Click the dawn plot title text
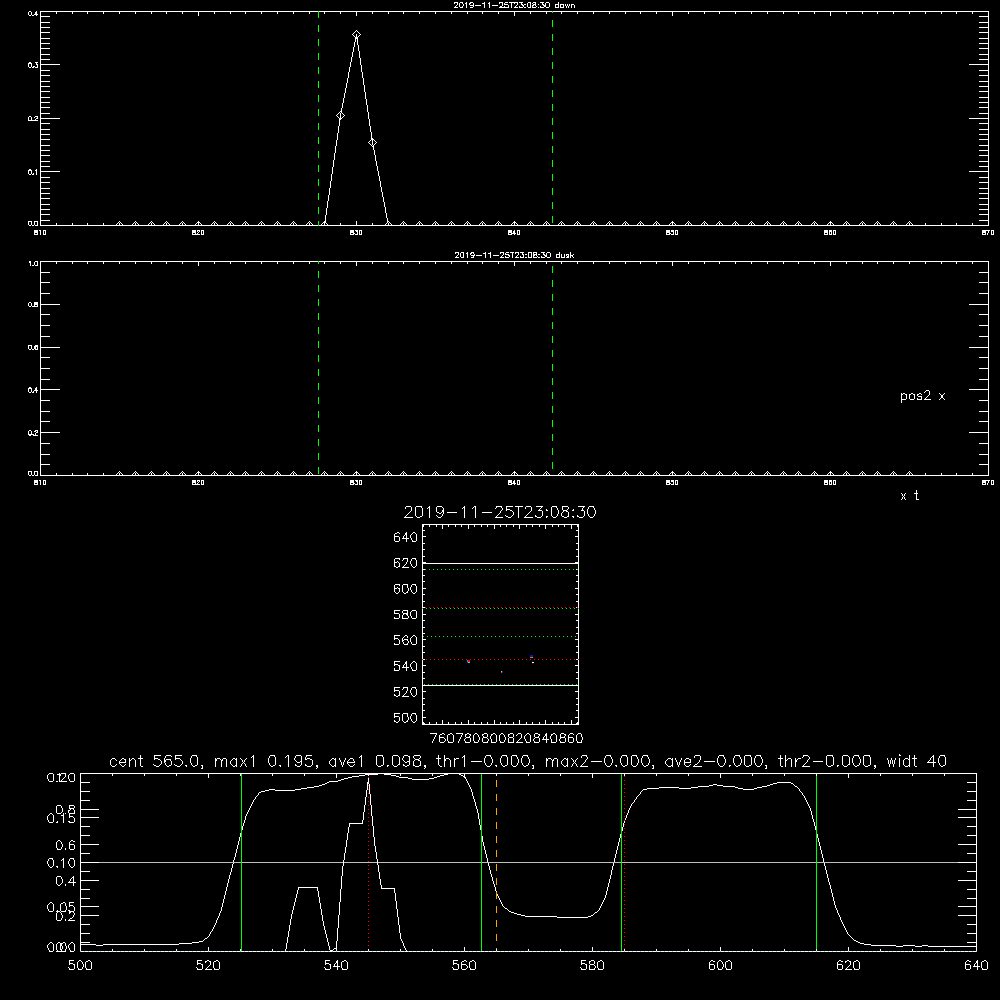Image resolution: width=1000 pixels, height=1000 pixels. [x=514, y=5]
